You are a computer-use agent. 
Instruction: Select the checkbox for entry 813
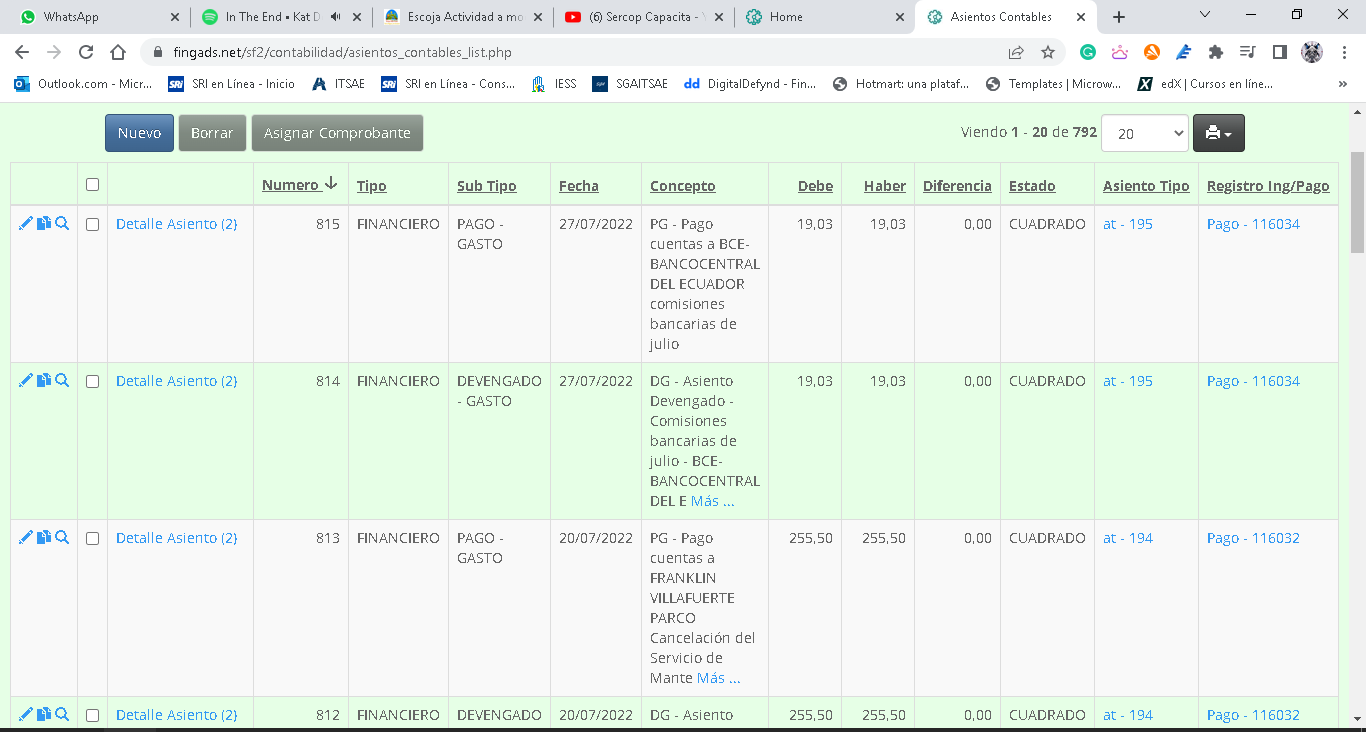click(92, 539)
